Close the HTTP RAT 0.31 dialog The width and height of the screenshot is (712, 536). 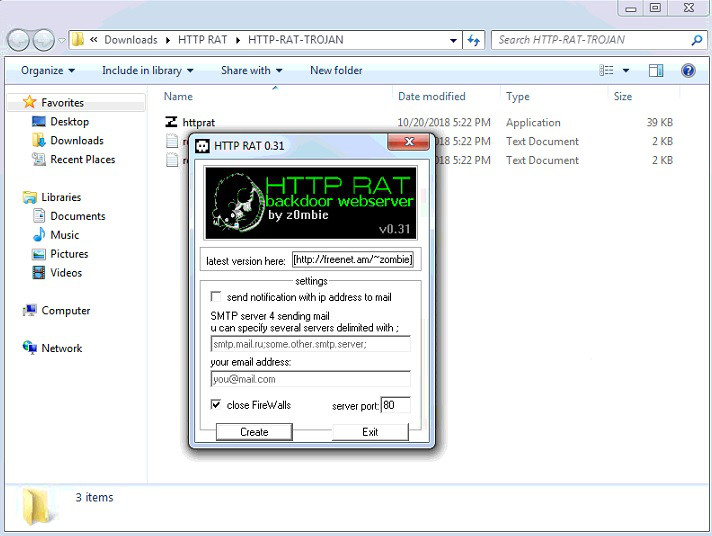pyautogui.click(x=408, y=142)
